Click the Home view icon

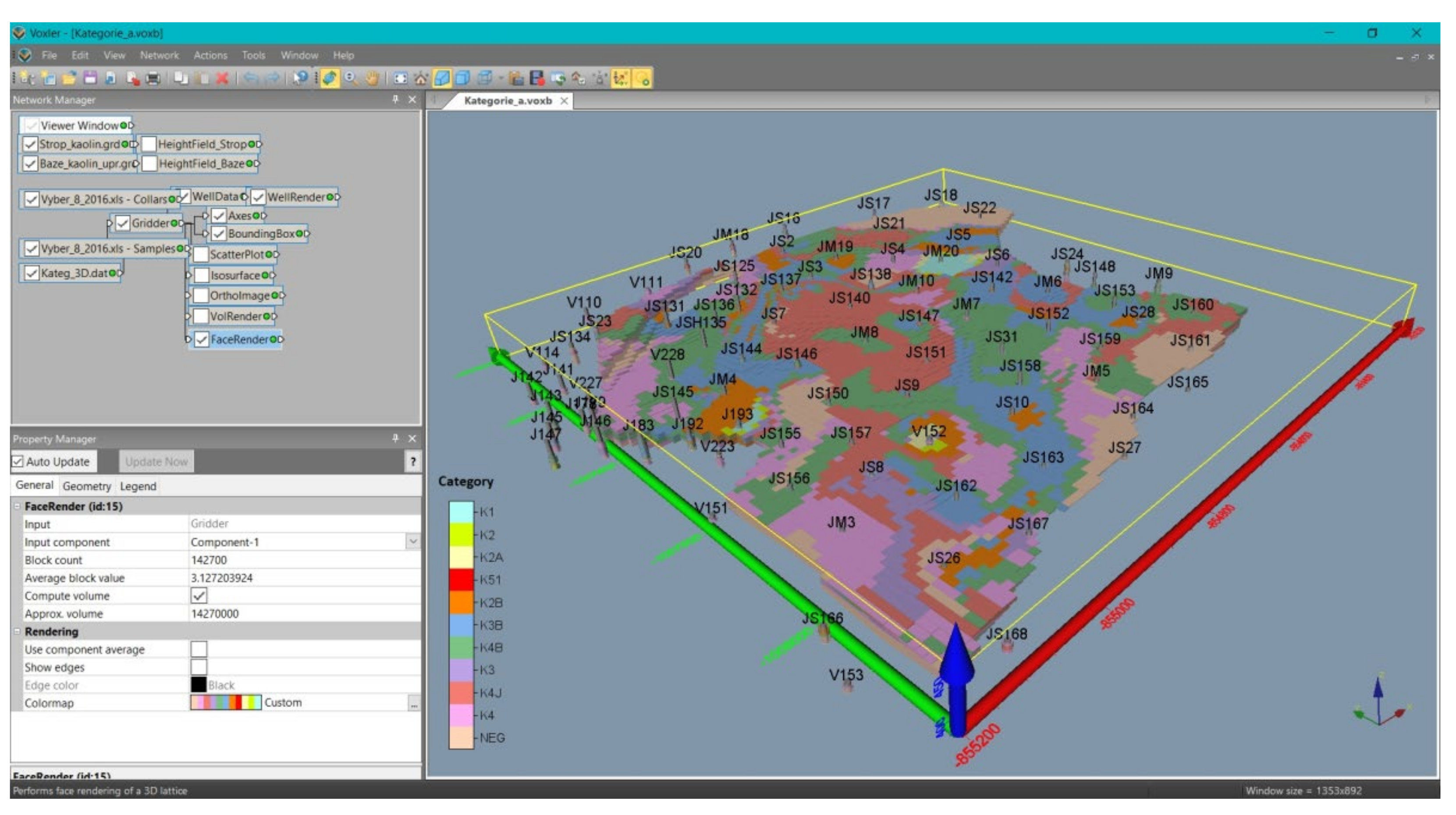[420, 78]
